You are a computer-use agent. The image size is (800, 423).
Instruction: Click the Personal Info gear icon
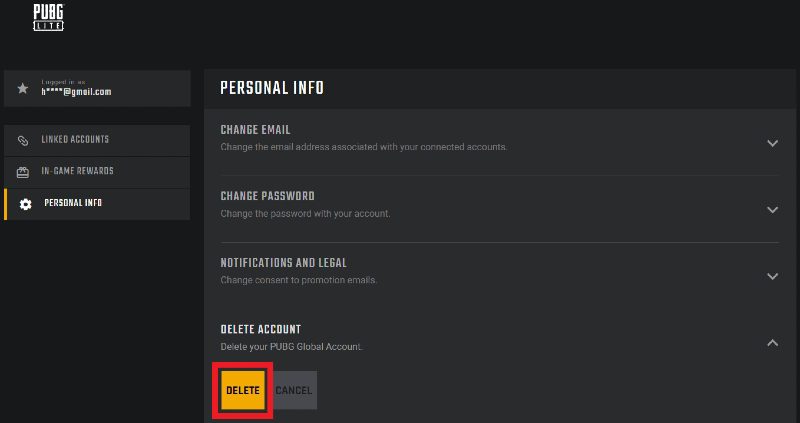25,204
